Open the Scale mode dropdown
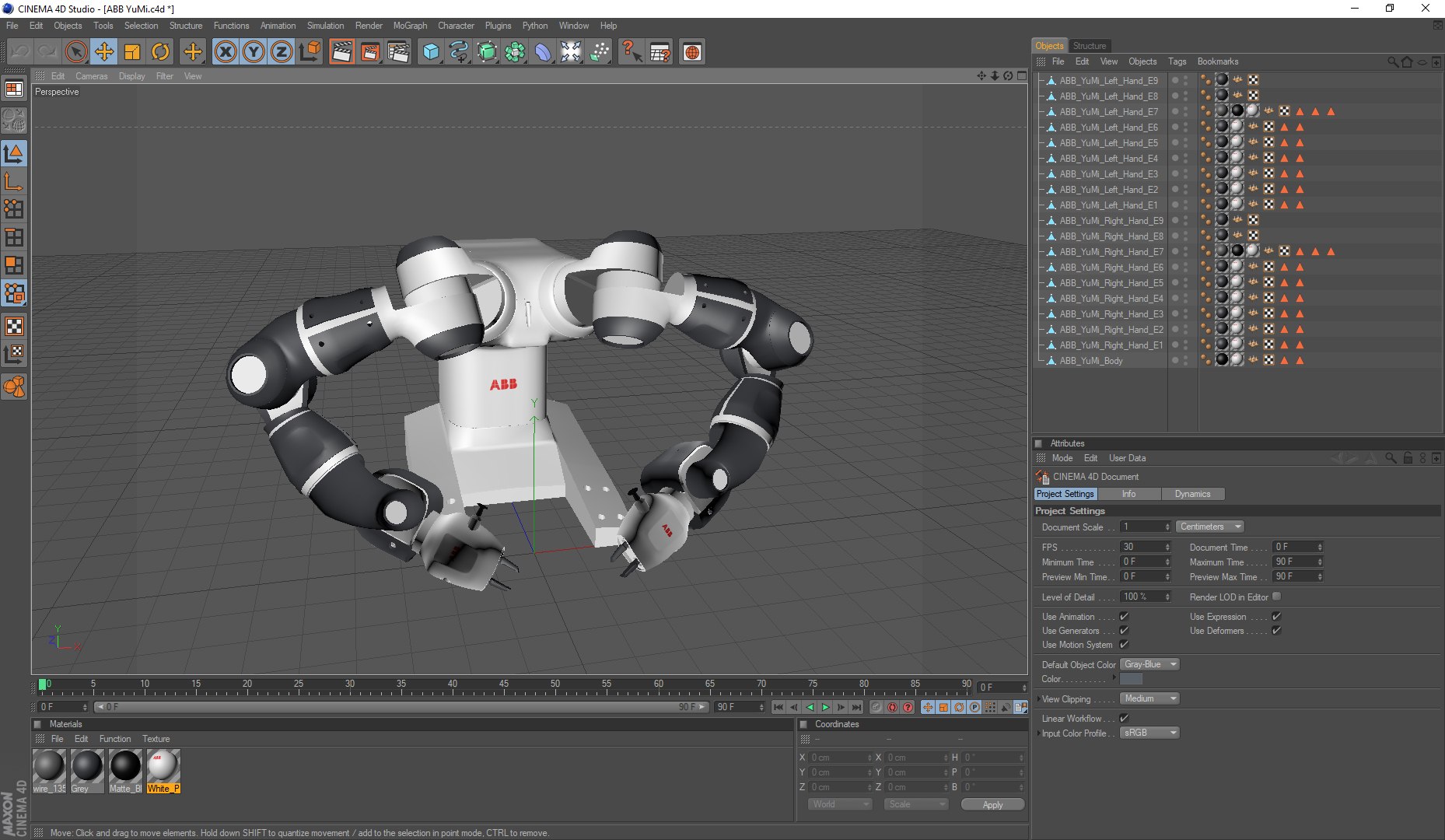 pos(916,804)
